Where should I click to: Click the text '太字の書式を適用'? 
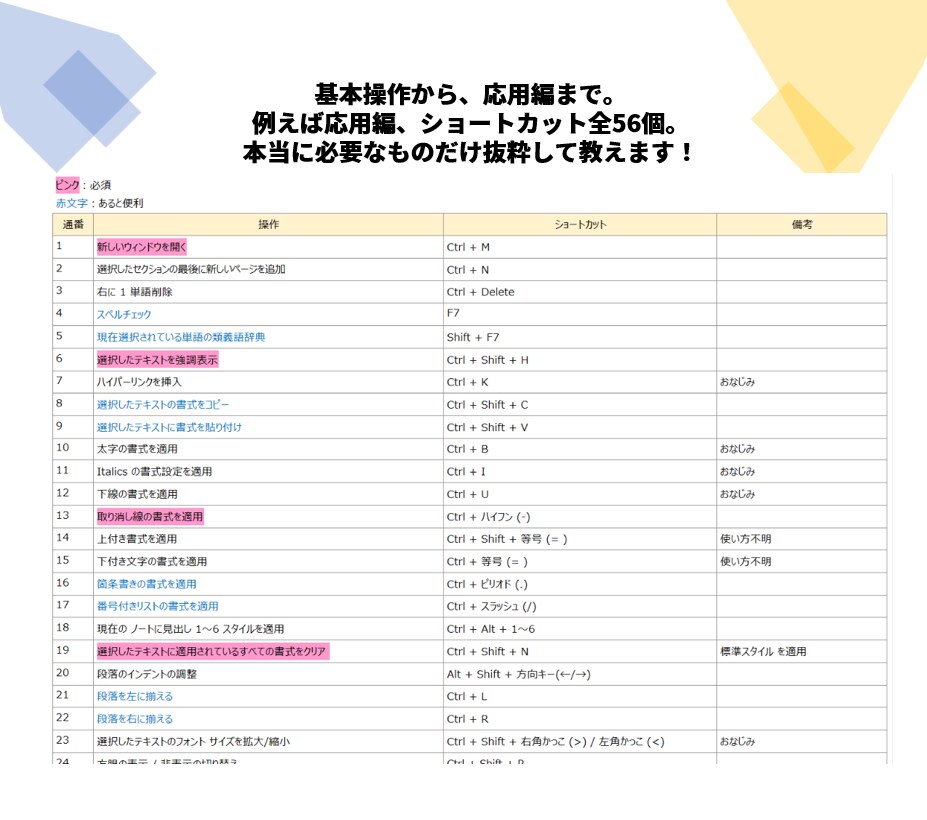[137, 449]
